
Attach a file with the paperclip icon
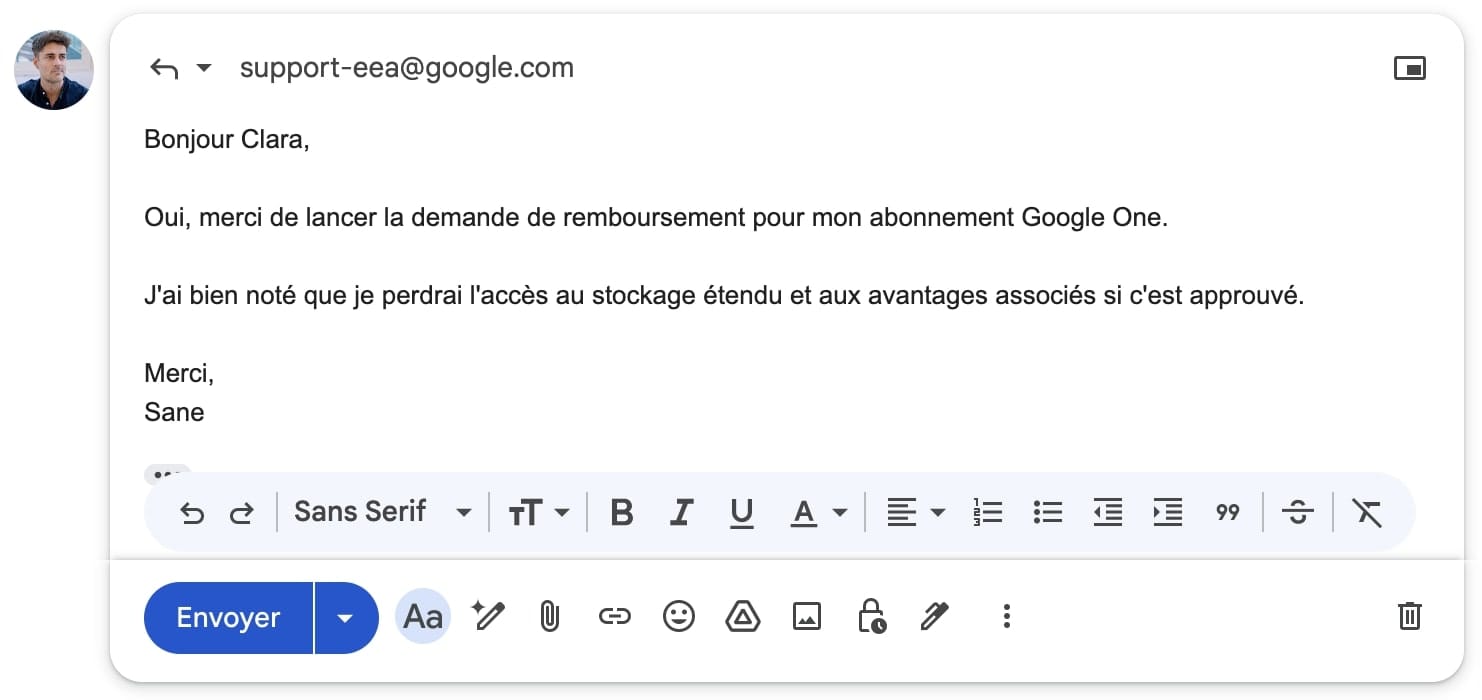549,617
